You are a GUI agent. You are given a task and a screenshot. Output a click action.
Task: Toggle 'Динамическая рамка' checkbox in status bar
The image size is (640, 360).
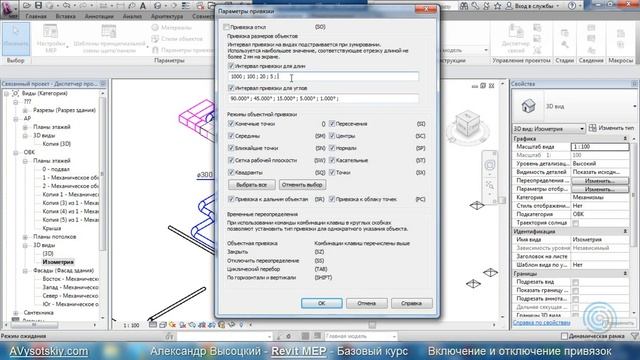pos(564,336)
